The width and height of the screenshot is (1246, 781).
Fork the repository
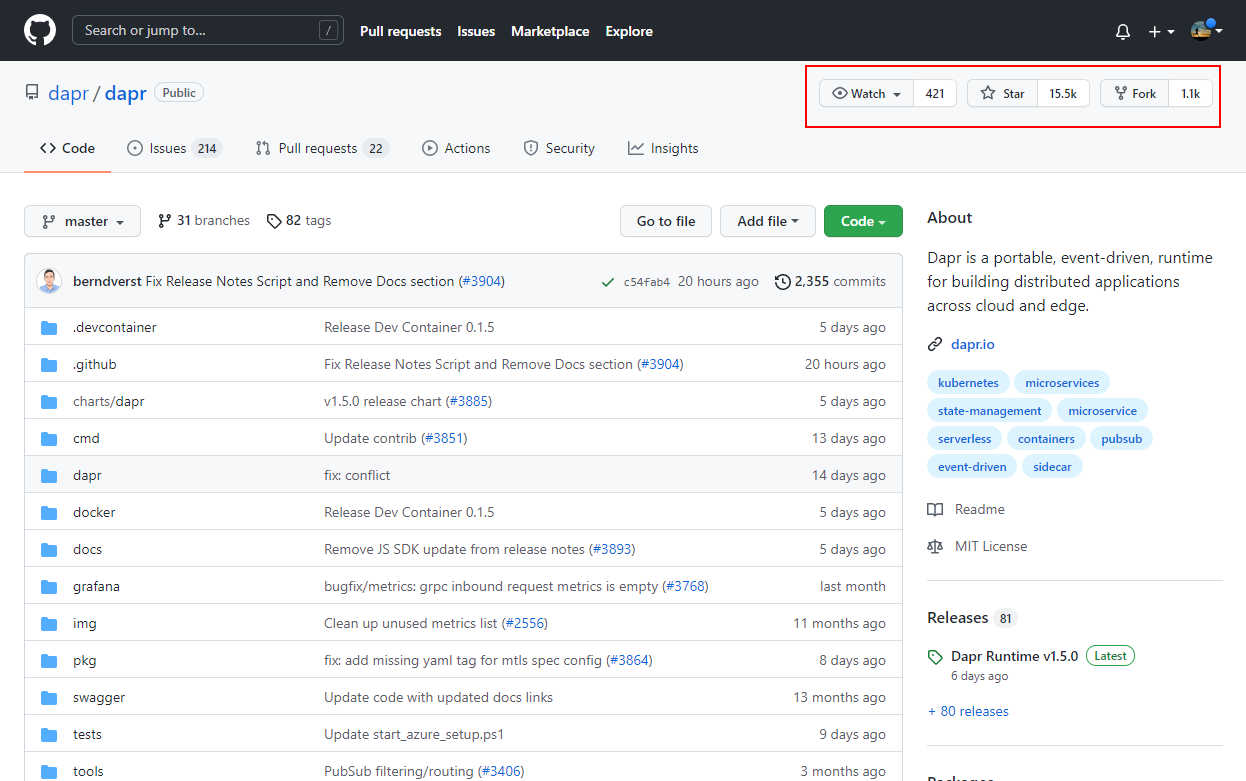pyautogui.click(x=1134, y=93)
